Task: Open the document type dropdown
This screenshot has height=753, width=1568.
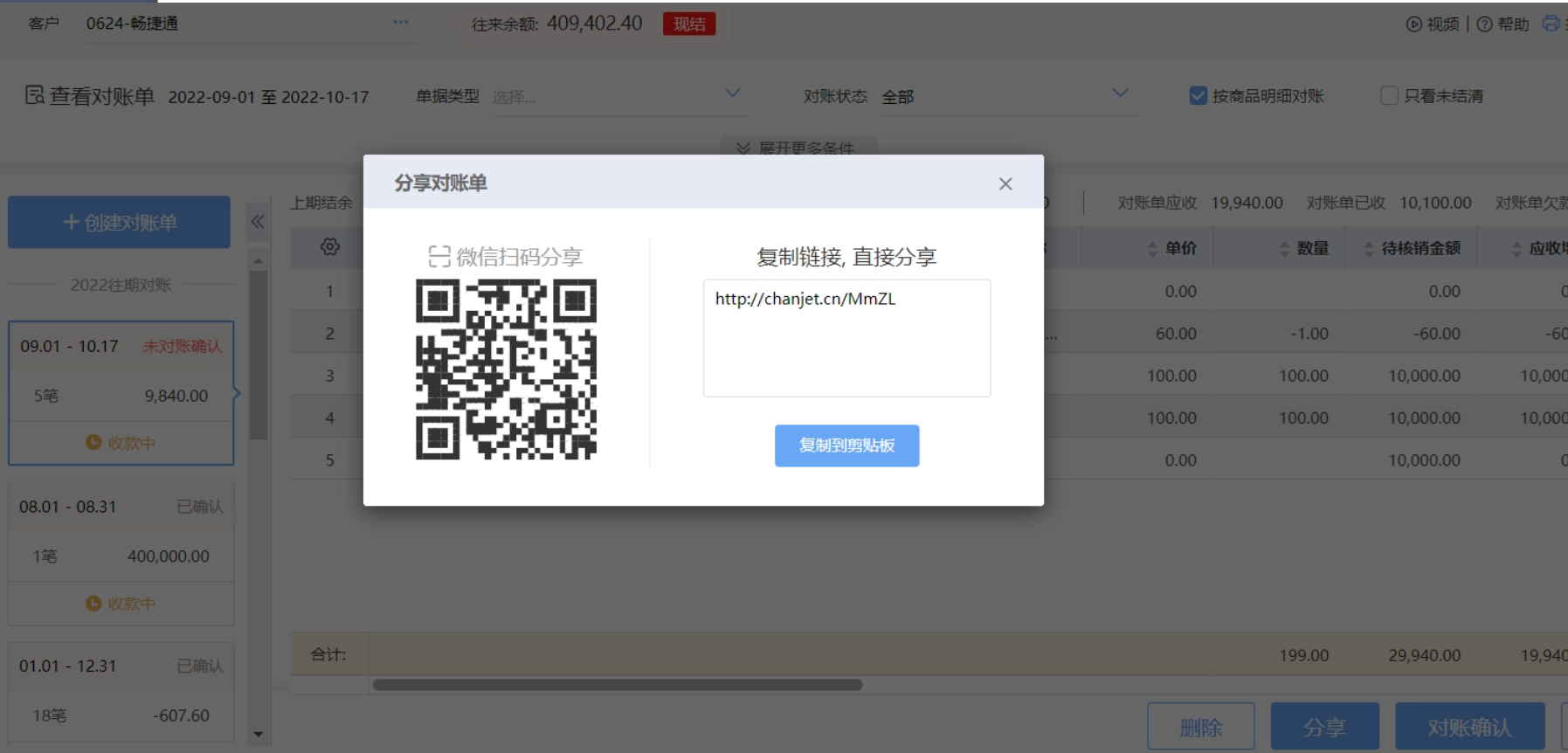Action: pos(732,93)
